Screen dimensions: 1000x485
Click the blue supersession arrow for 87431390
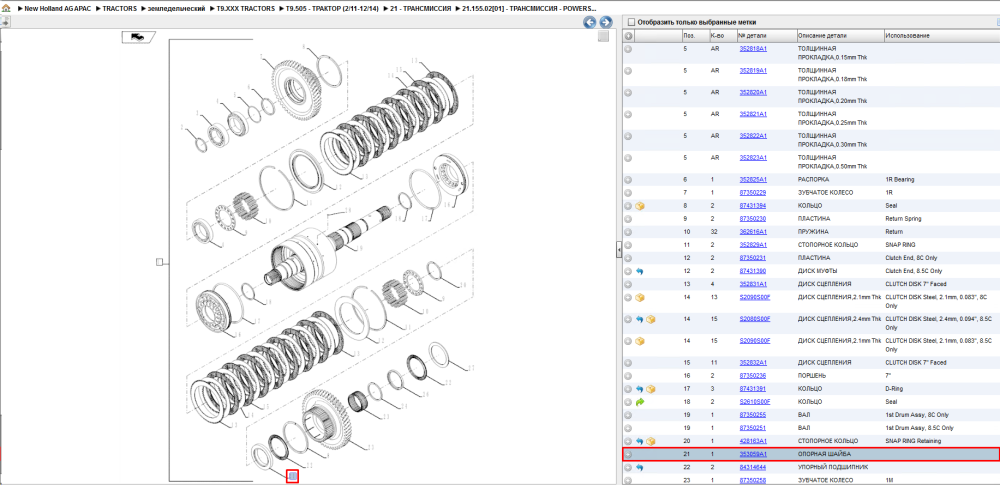[x=640, y=271]
